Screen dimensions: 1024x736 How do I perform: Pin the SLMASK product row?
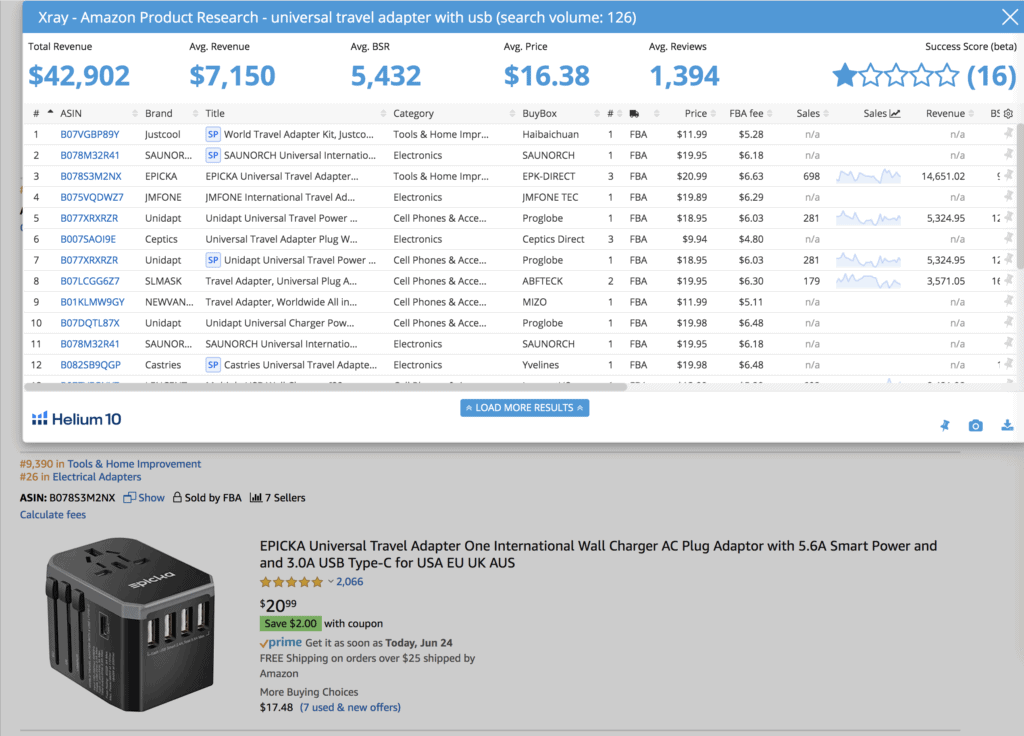[x=1008, y=280]
